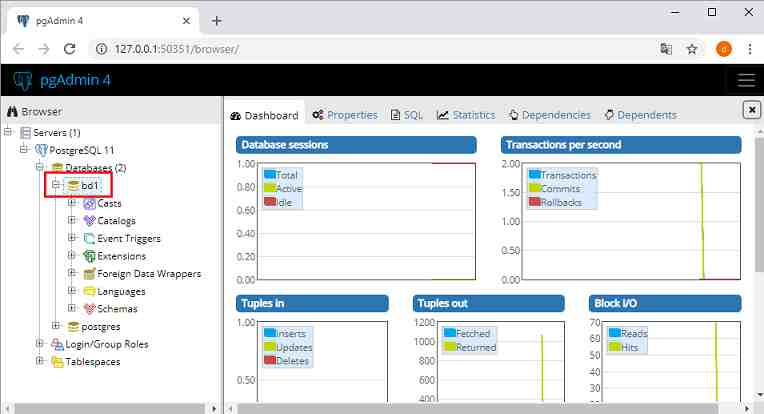The width and height of the screenshot is (764, 414).
Task: Click the Event Triggers node icon
Action: point(89,238)
